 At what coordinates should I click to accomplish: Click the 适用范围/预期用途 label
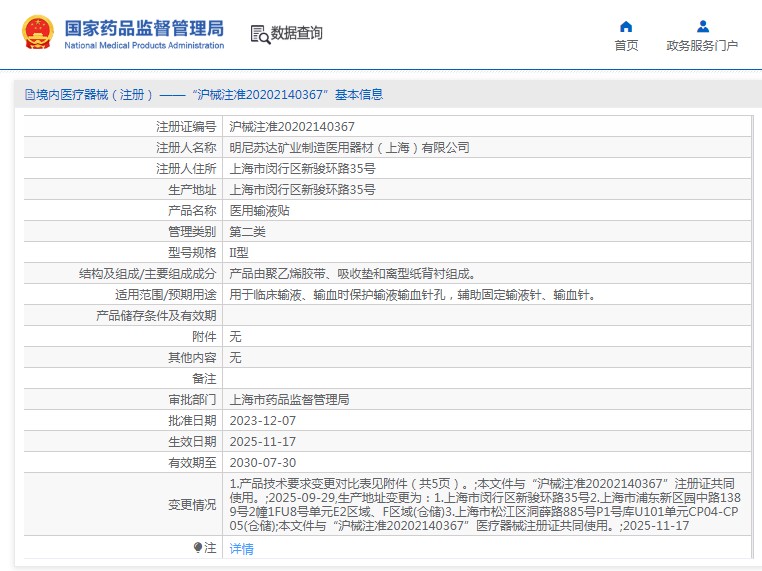click(166, 294)
